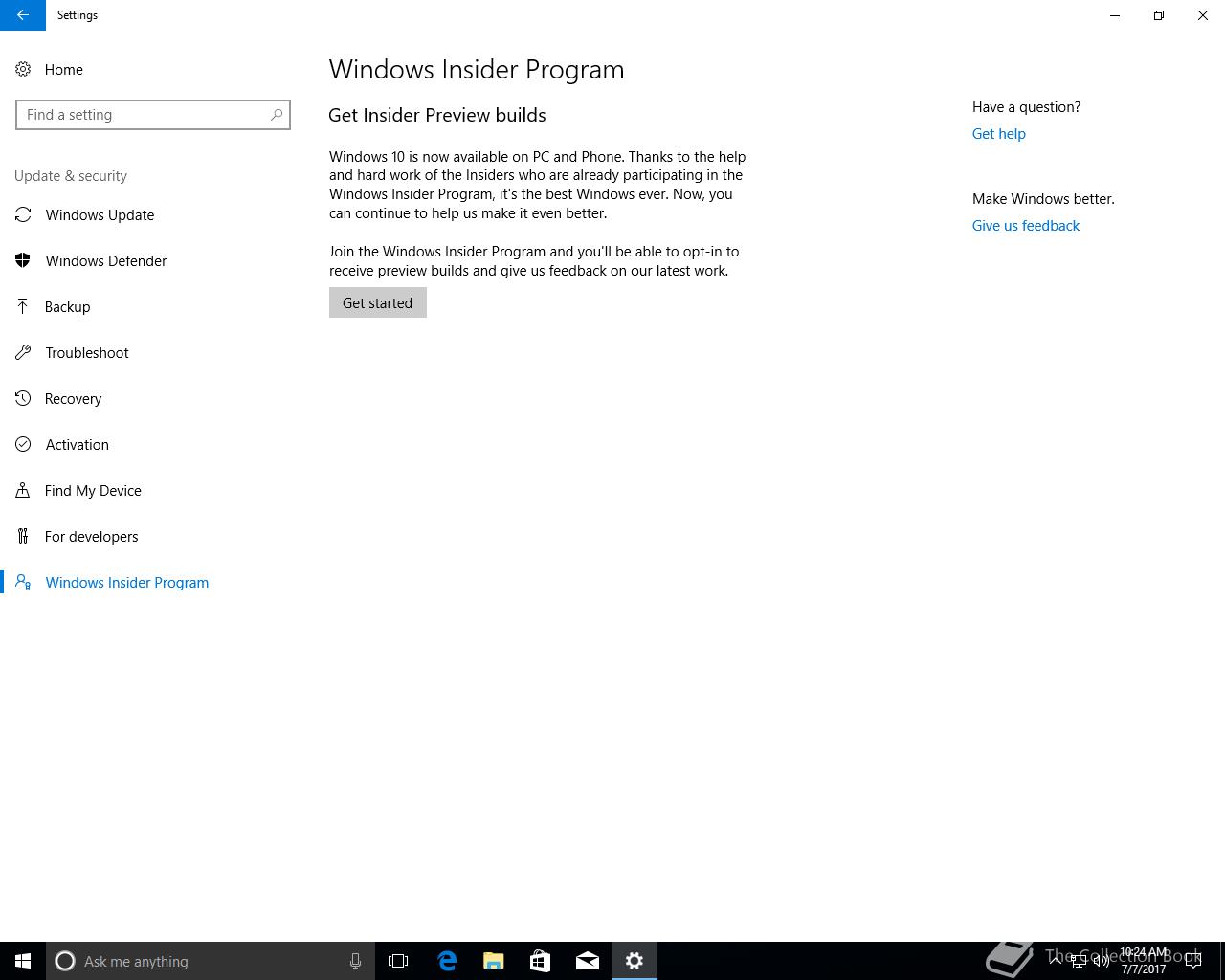Screen dimensions: 1225x980
Task: Restore down the Settings window
Action: point(1159,15)
